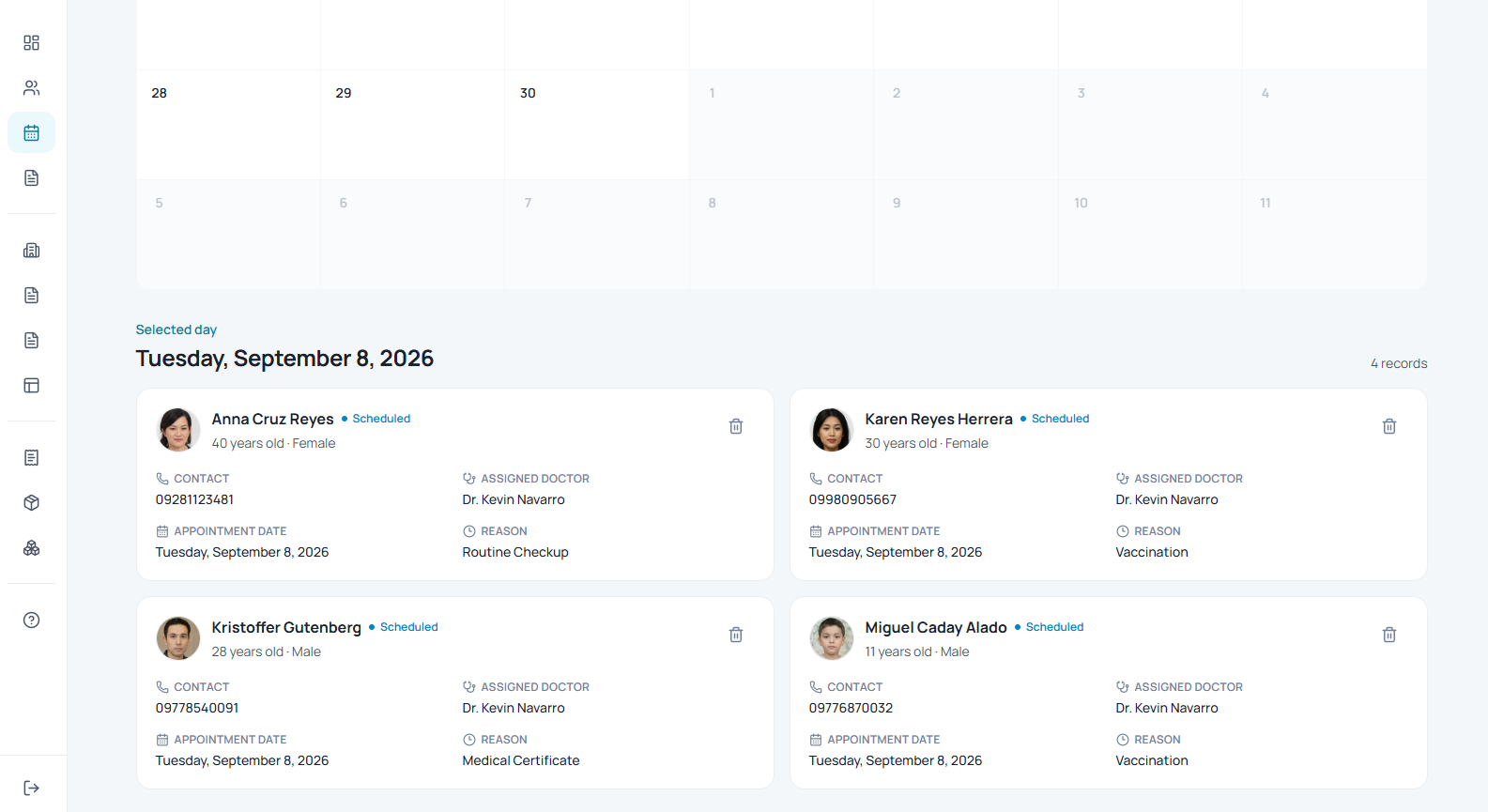Click Kristoffer Gutenberg avatar photo
Screen dimensions: 1488x812
(178, 638)
